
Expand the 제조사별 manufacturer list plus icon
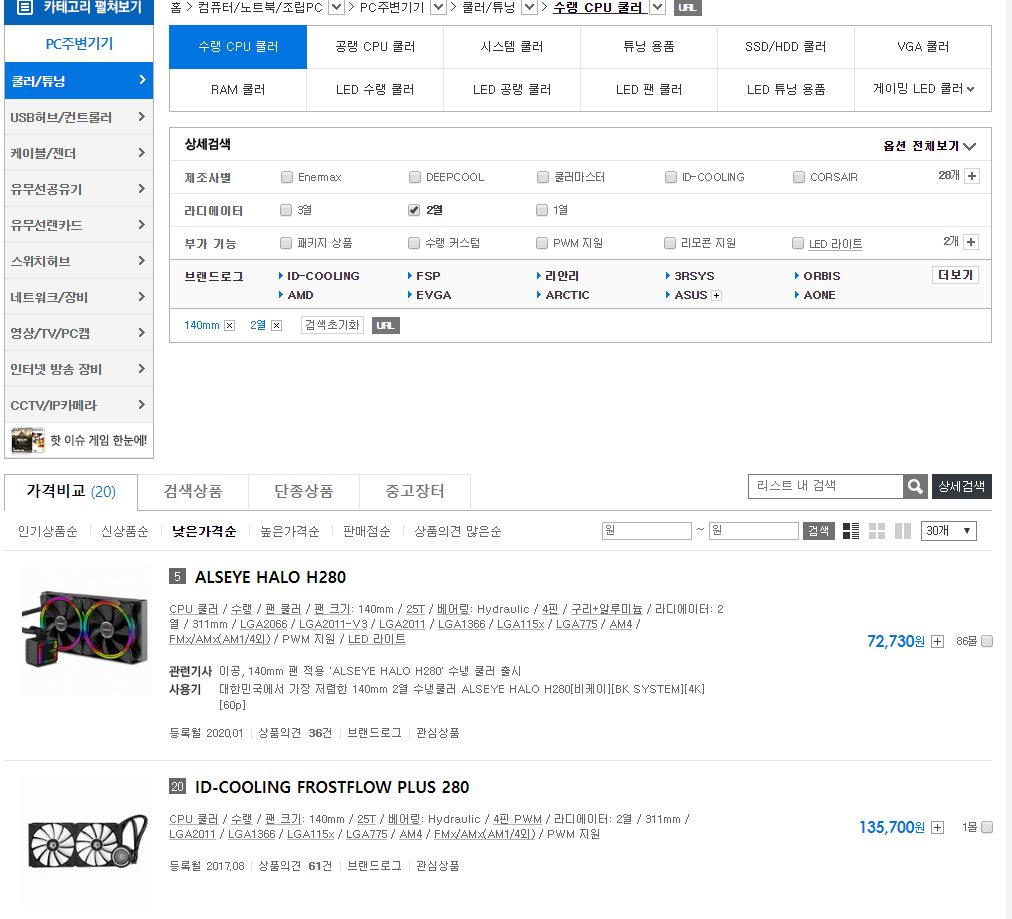pyautogui.click(x=972, y=176)
